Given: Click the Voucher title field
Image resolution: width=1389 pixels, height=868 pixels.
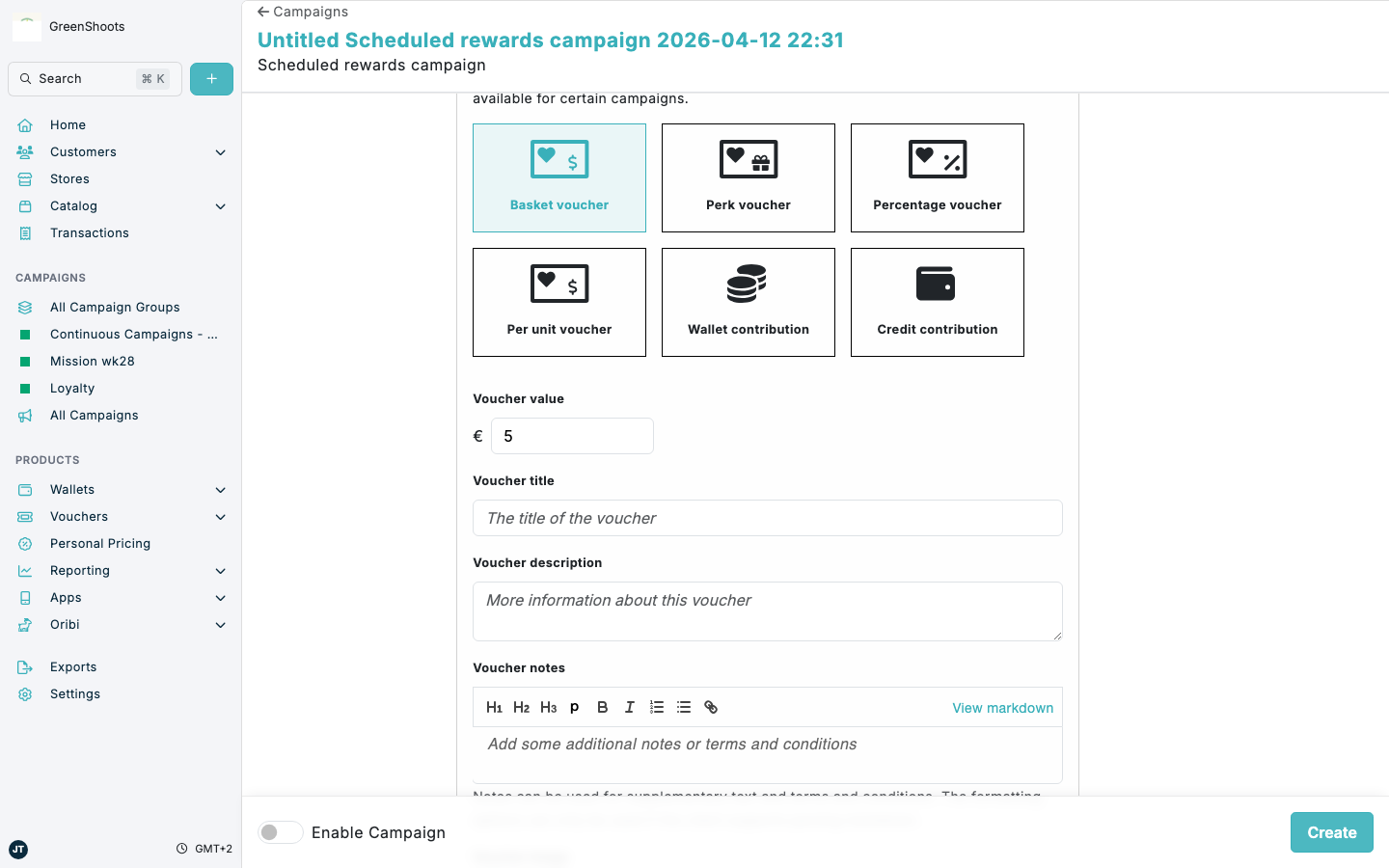Looking at the screenshot, I should tap(768, 518).
